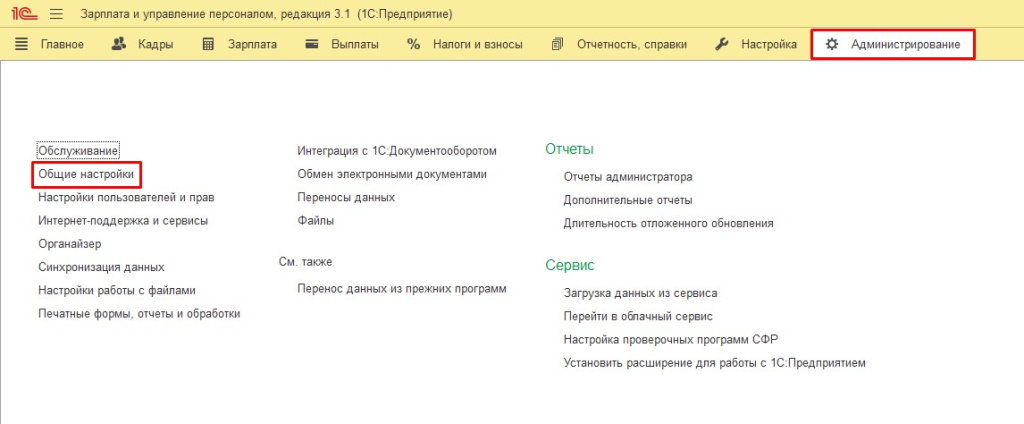
Task: Click the Настройка wrench icon
Action: pos(722,44)
